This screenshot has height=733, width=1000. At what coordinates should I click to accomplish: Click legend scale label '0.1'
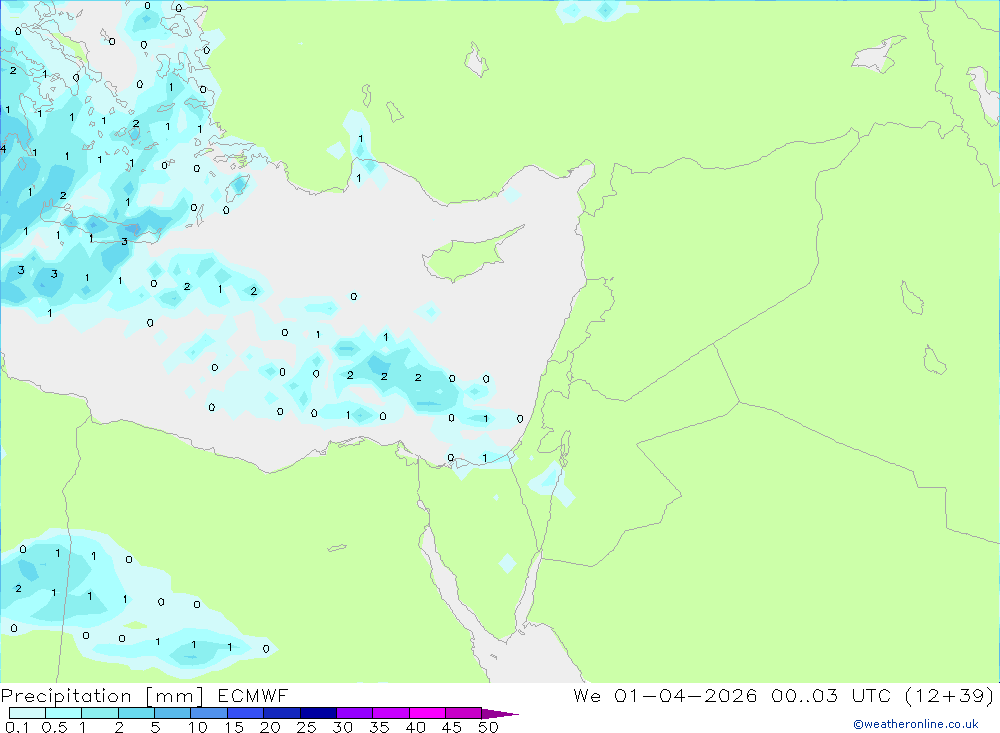17,727
